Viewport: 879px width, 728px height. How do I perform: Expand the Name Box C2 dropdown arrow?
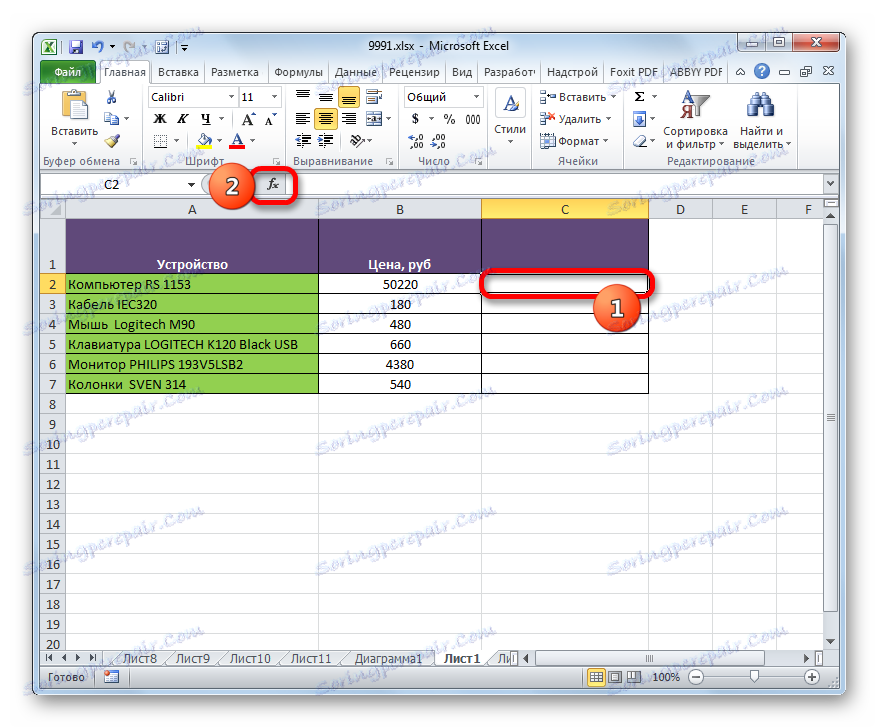click(191, 184)
